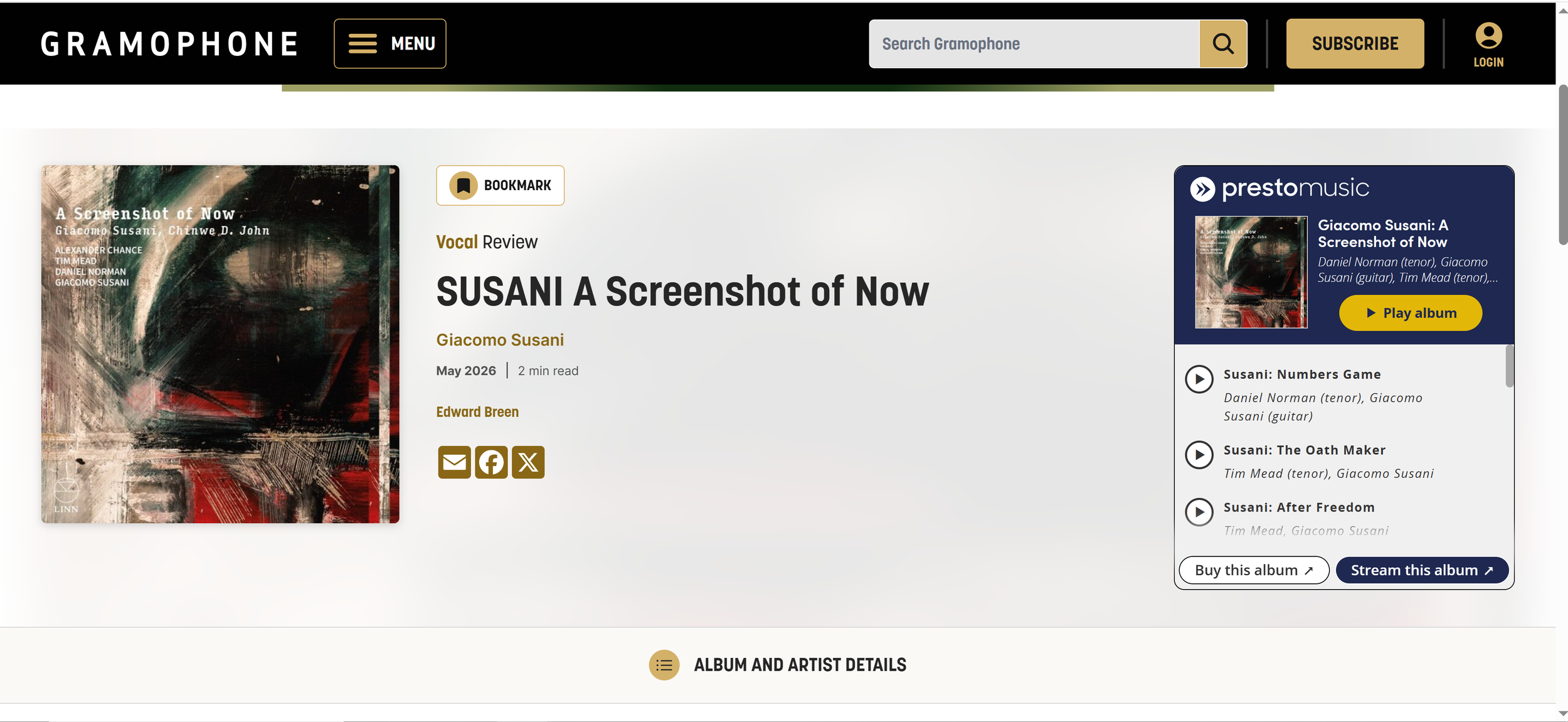The height and width of the screenshot is (722, 1568).
Task: Open the hamburger MENU button
Action: (x=389, y=43)
